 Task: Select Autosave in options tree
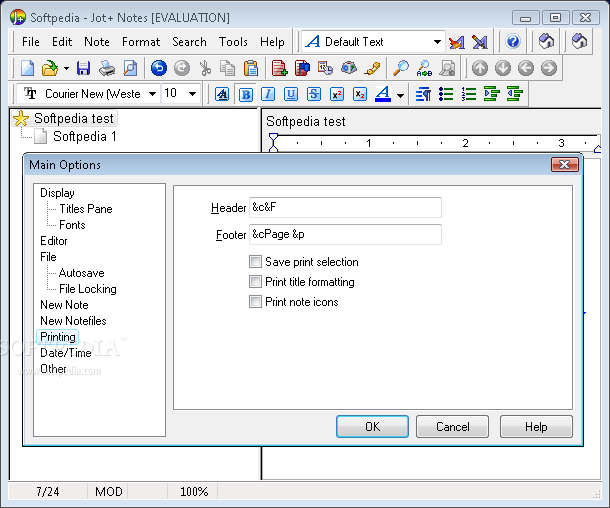pos(81,273)
